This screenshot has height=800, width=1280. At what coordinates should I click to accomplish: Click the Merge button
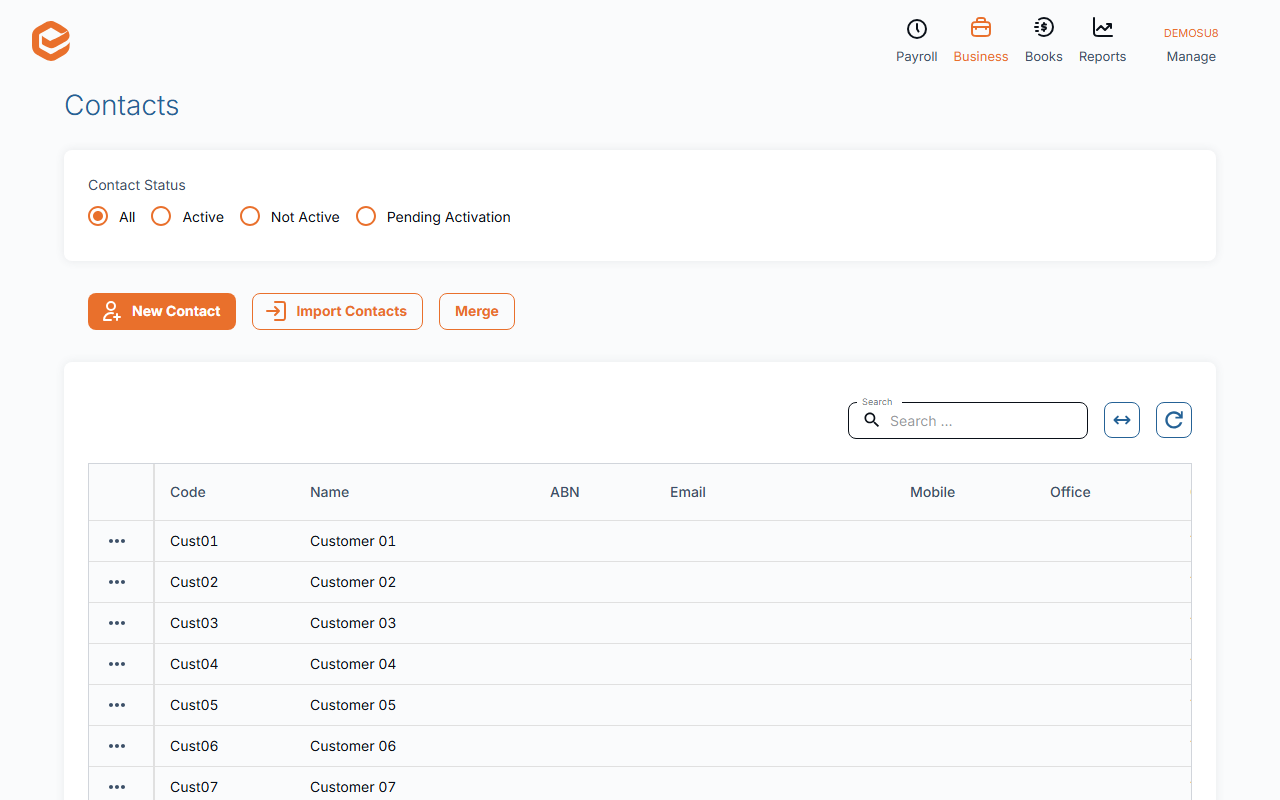point(477,311)
